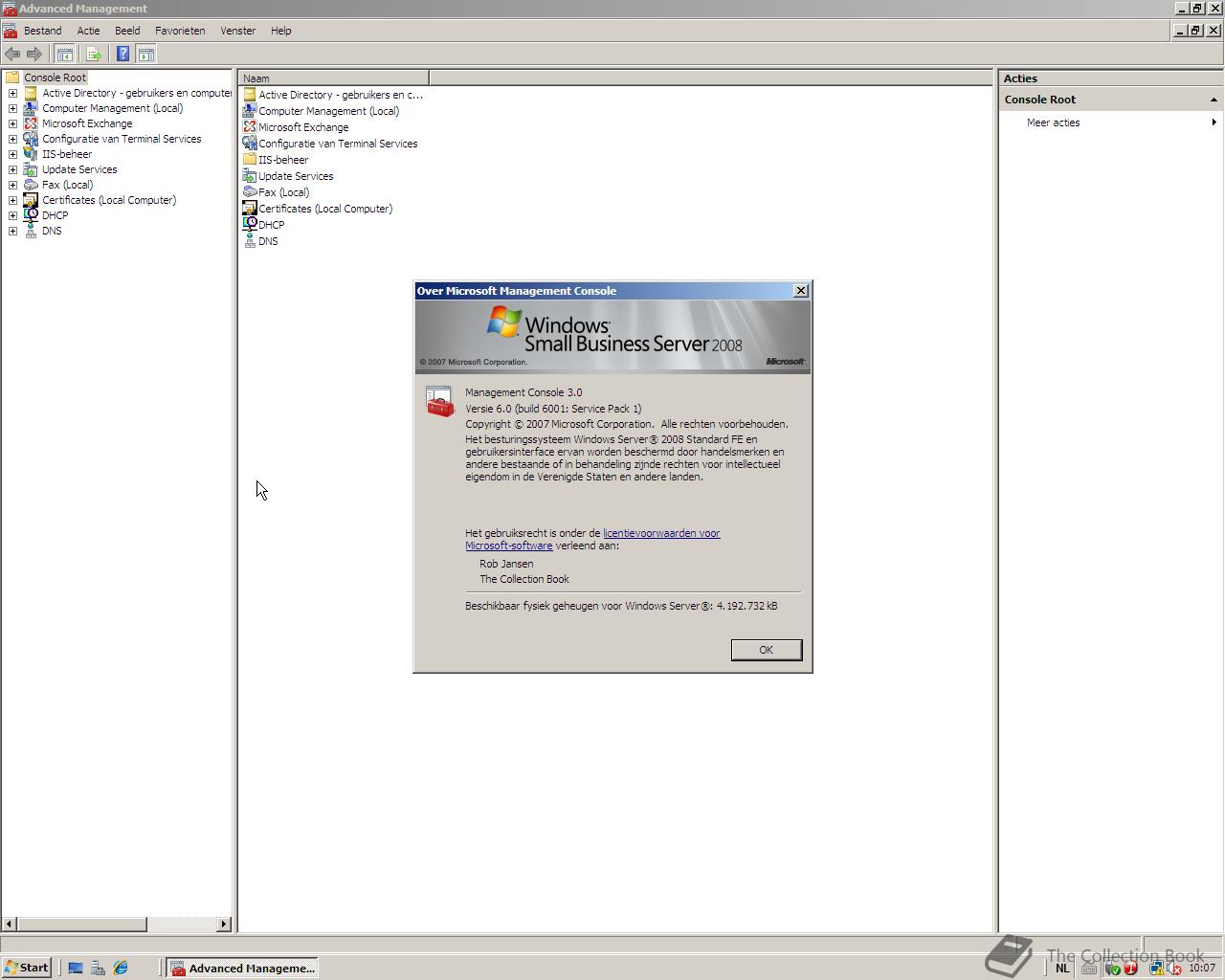Select the DNS icon in the console tree
Image resolution: width=1225 pixels, height=980 pixels.
[x=31, y=231]
